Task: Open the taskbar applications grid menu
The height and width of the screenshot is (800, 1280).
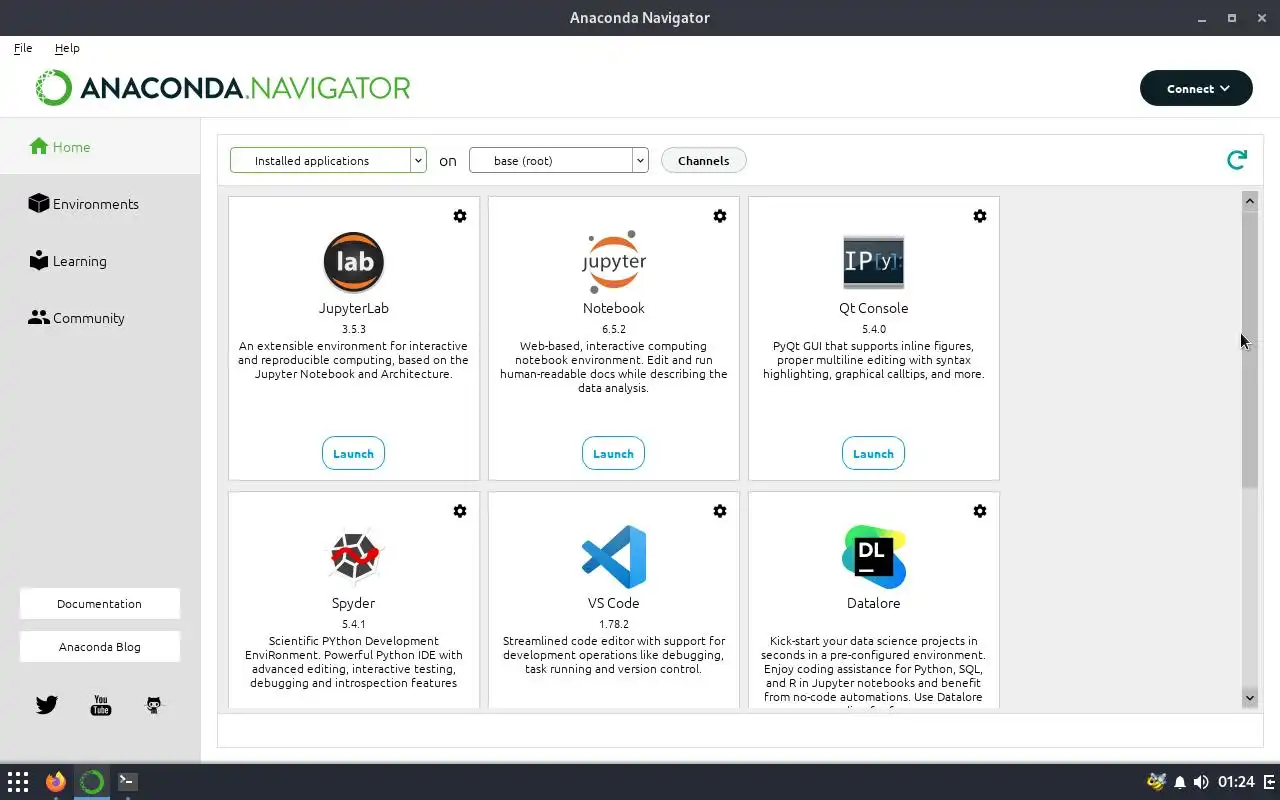Action: (18, 782)
